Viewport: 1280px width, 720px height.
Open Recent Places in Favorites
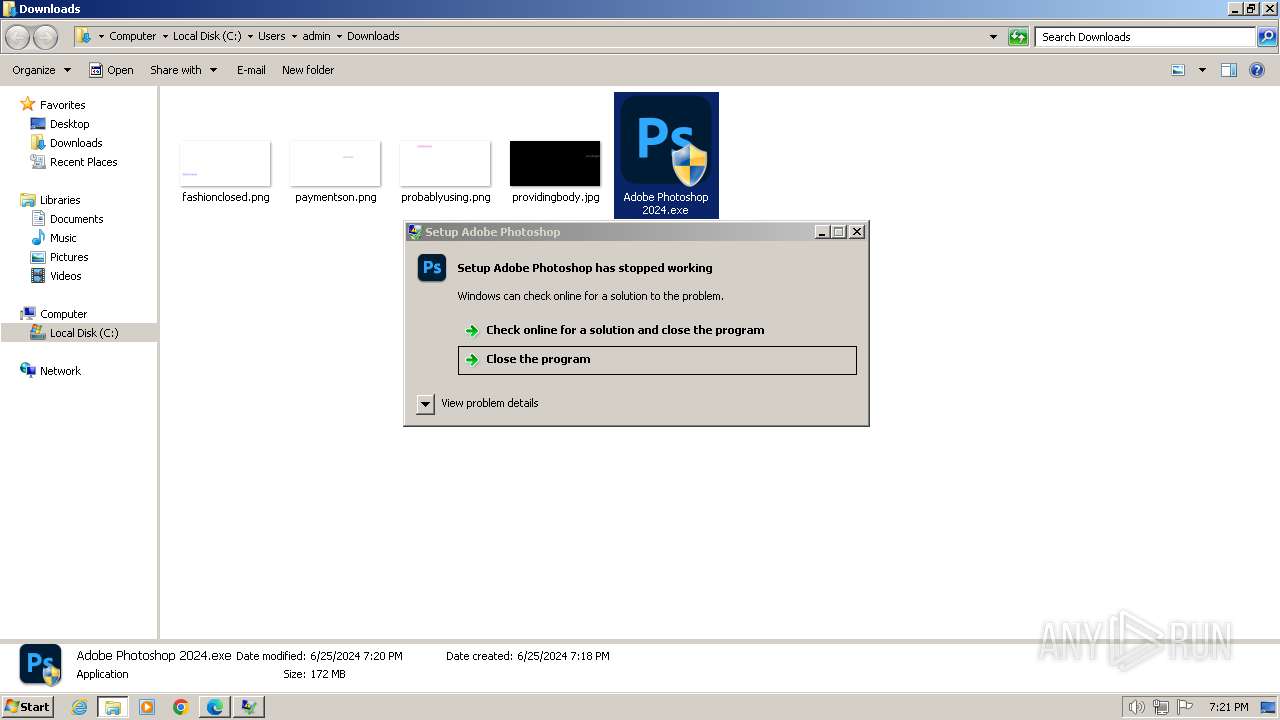point(83,162)
